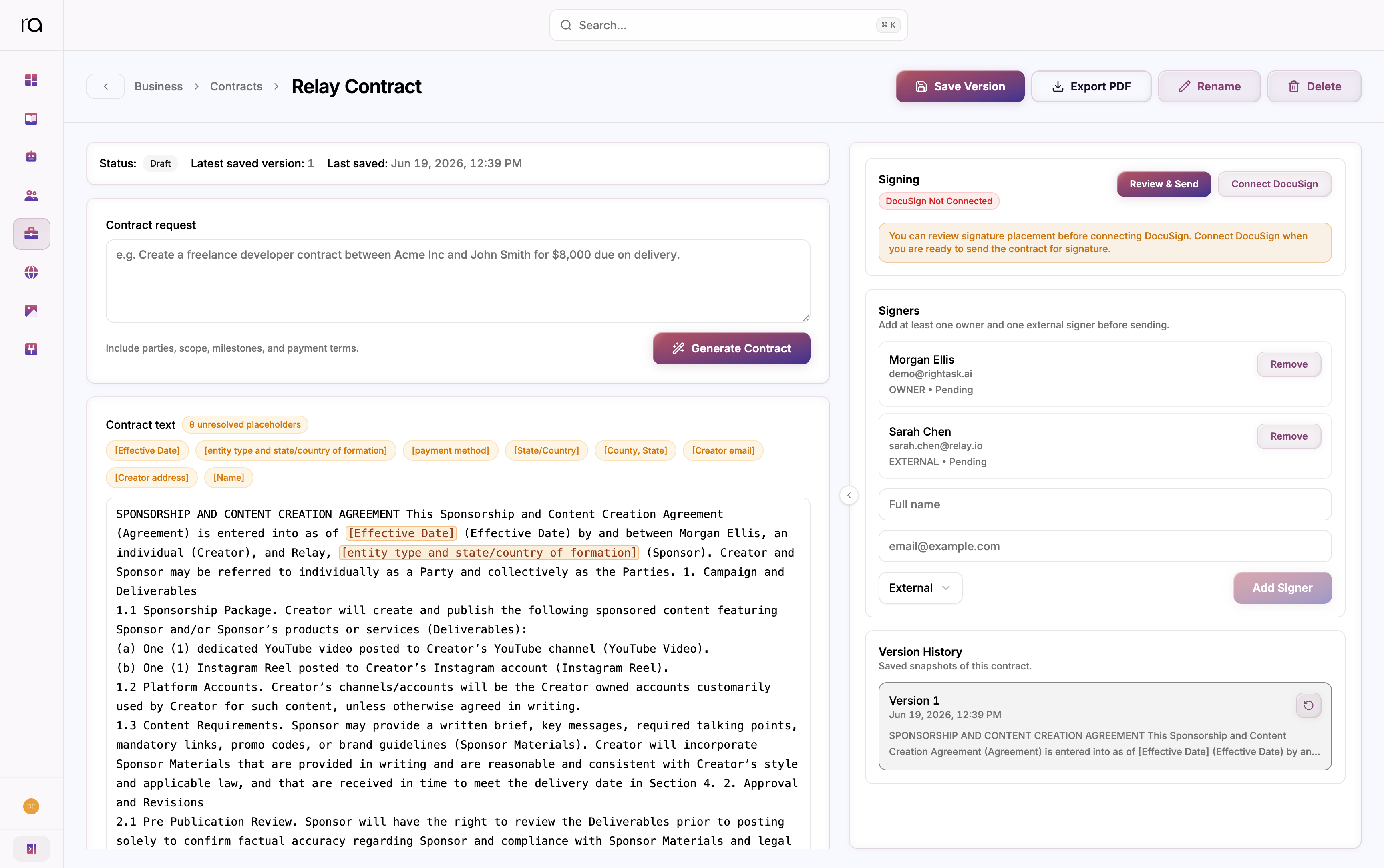Viewport: 1384px width, 868px height.
Task: Click Generate Contract button
Action: pyautogui.click(x=731, y=348)
